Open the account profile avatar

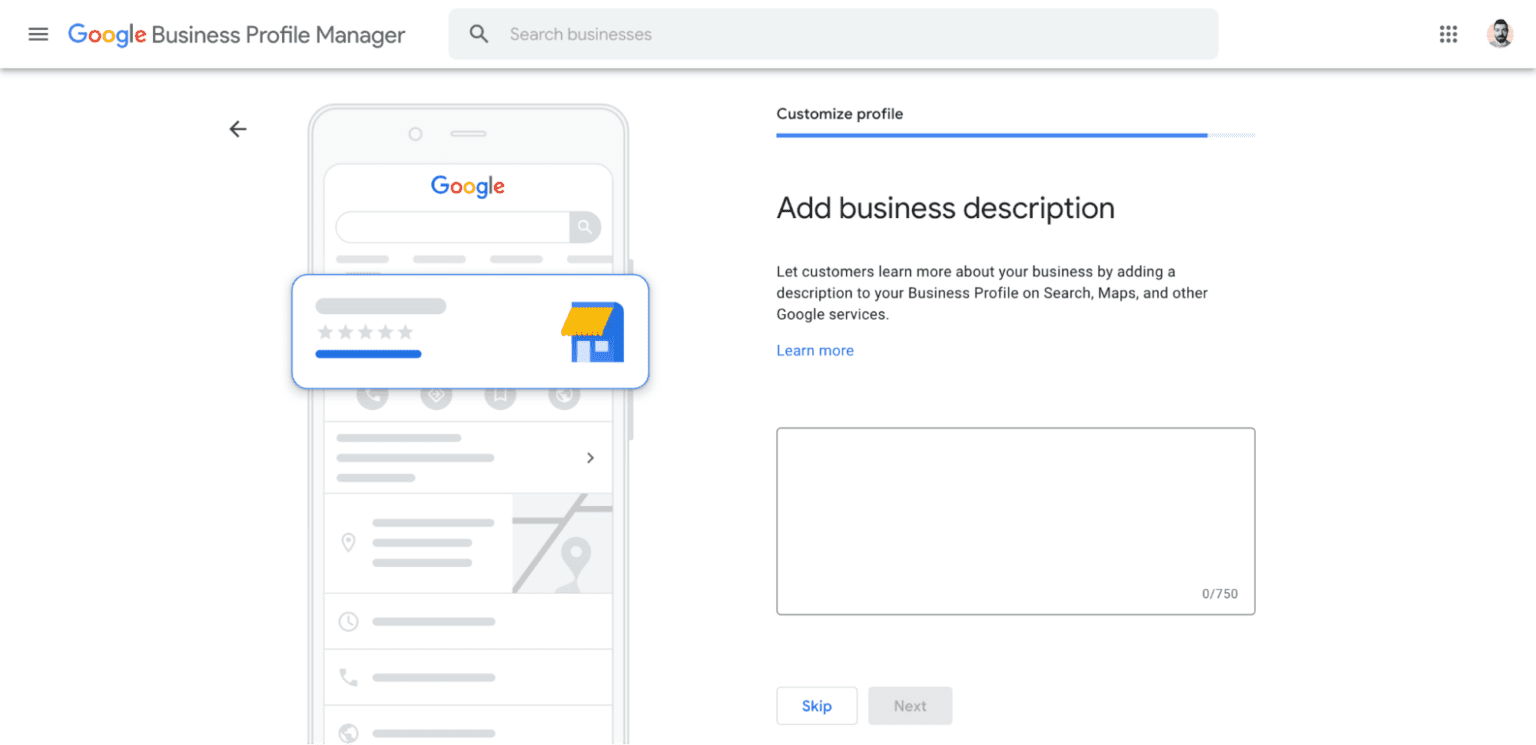click(1499, 34)
